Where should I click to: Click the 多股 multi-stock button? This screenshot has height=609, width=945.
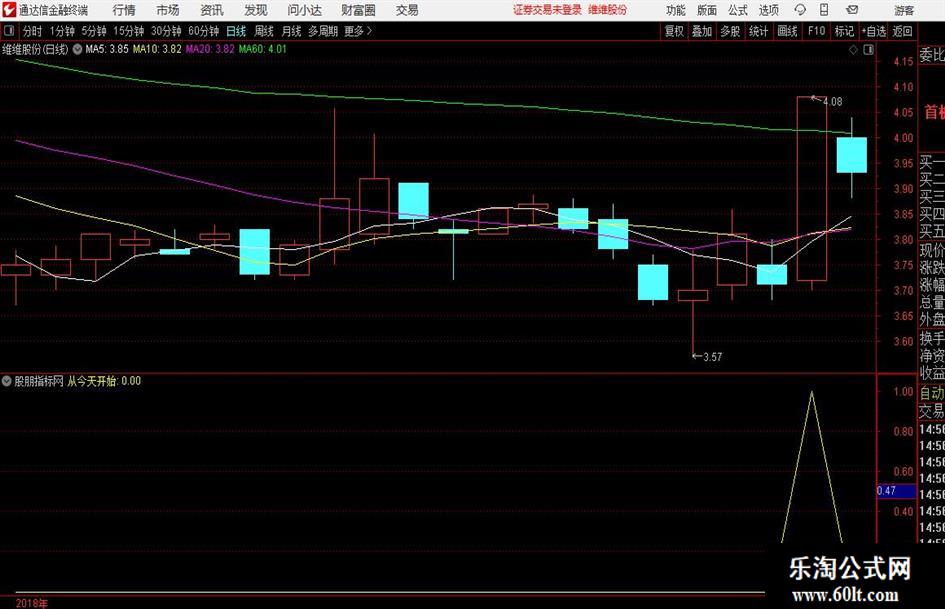[730, 31]
